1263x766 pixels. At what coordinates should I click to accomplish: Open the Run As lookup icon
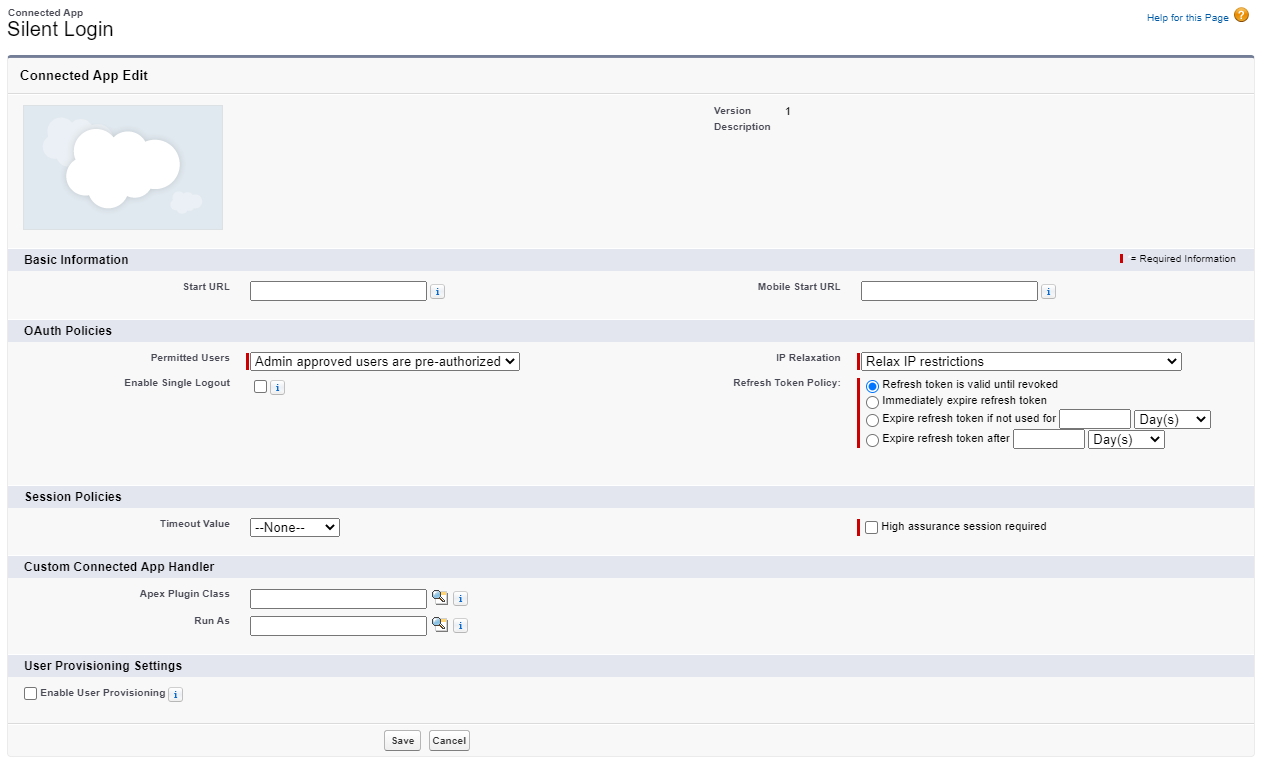[439, 624]
